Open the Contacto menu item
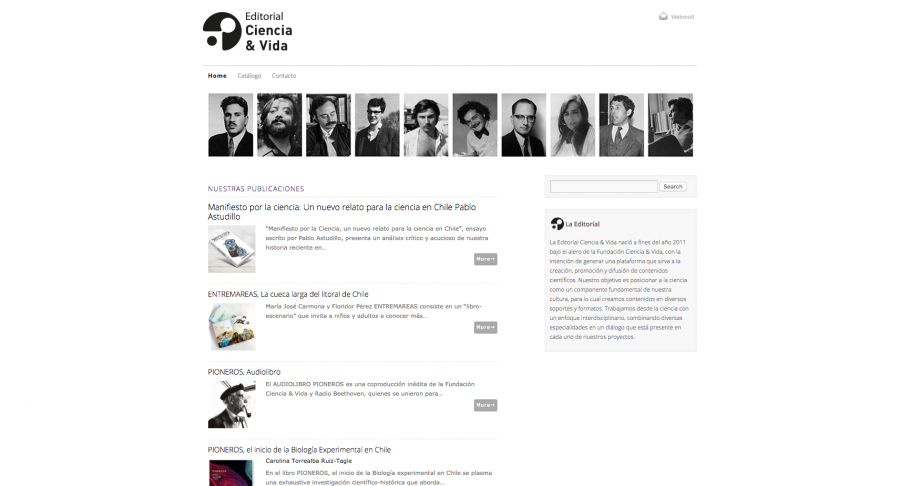 (284, 76)
